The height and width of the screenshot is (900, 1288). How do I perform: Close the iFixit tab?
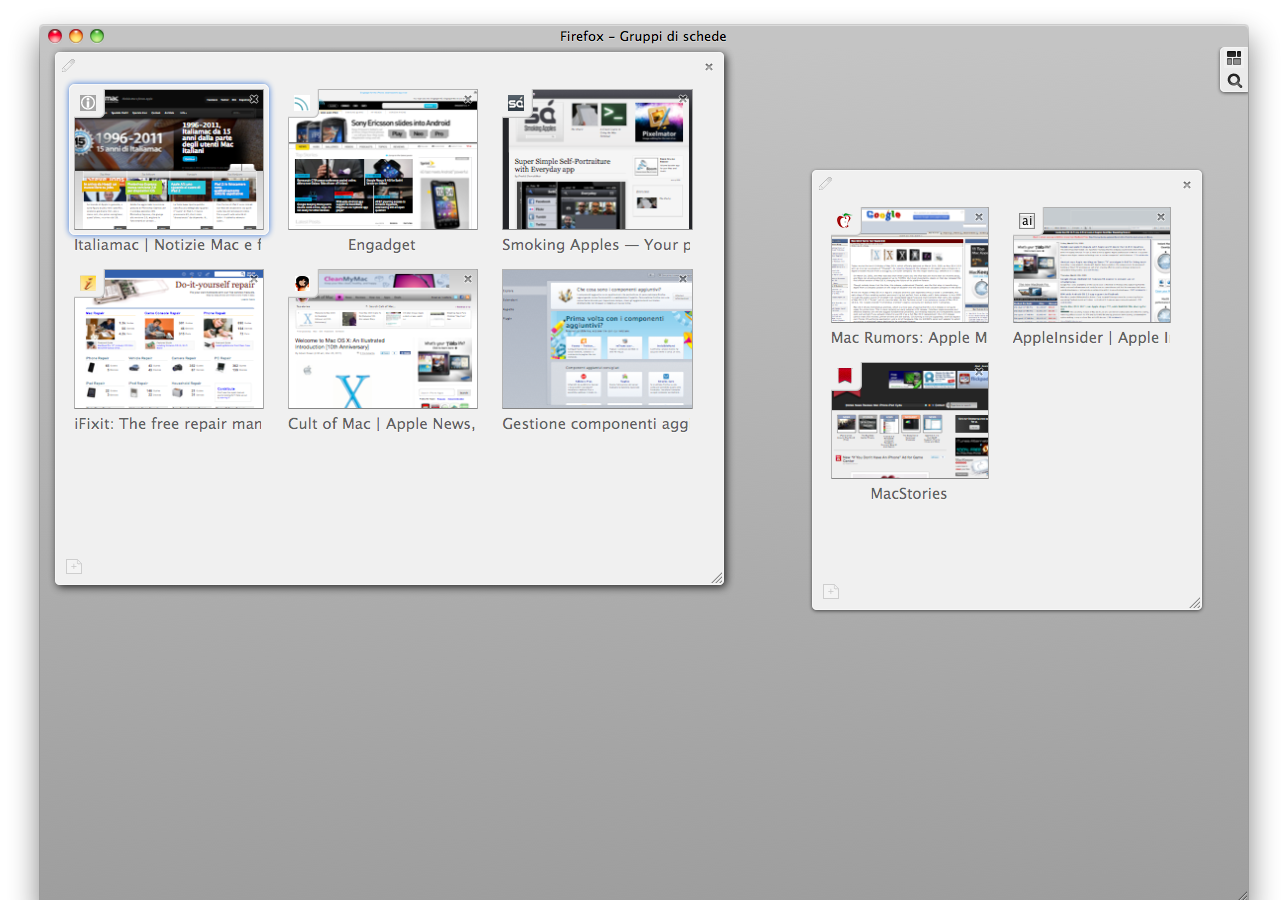pyautogui.click(x=254, y=279)
